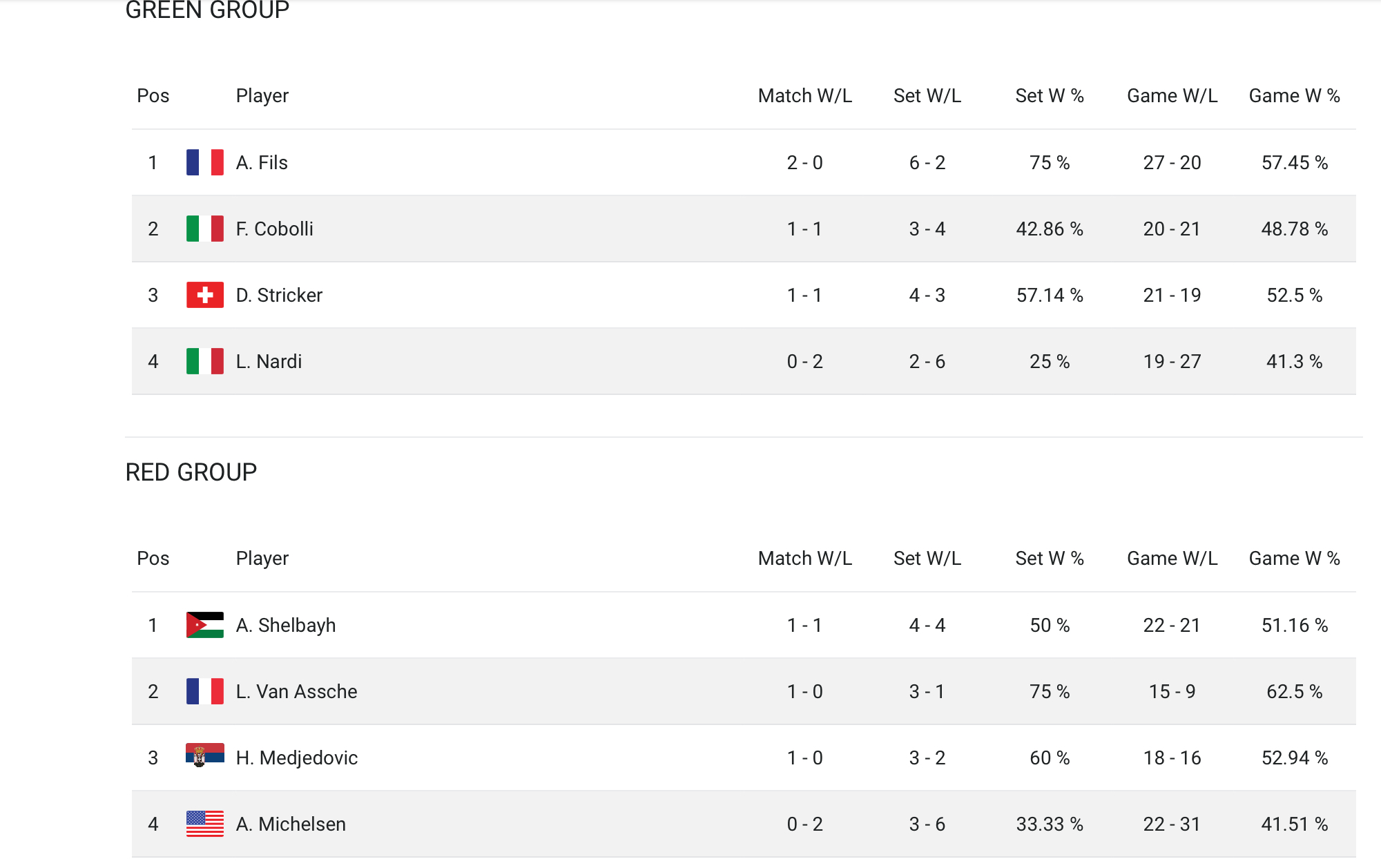Image resolution: width=1381 pixels, height=868 pixels.
Task: Click the Italian flag beside L. Nardi
Action: click(204, 361)
